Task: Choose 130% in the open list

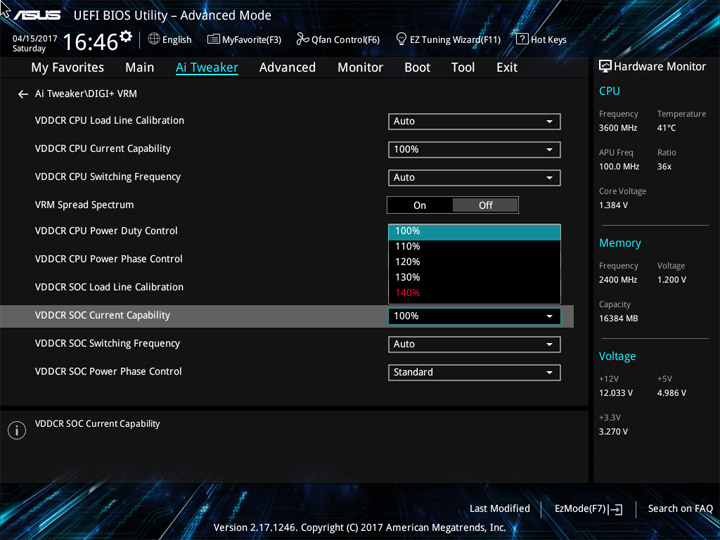Action: [474, 277]
